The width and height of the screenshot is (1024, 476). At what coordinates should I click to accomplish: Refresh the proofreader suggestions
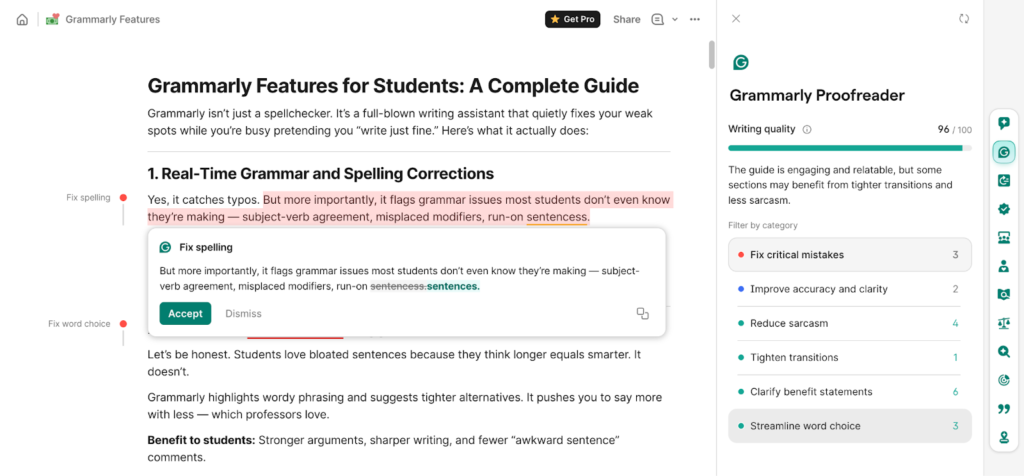point(964,18)
